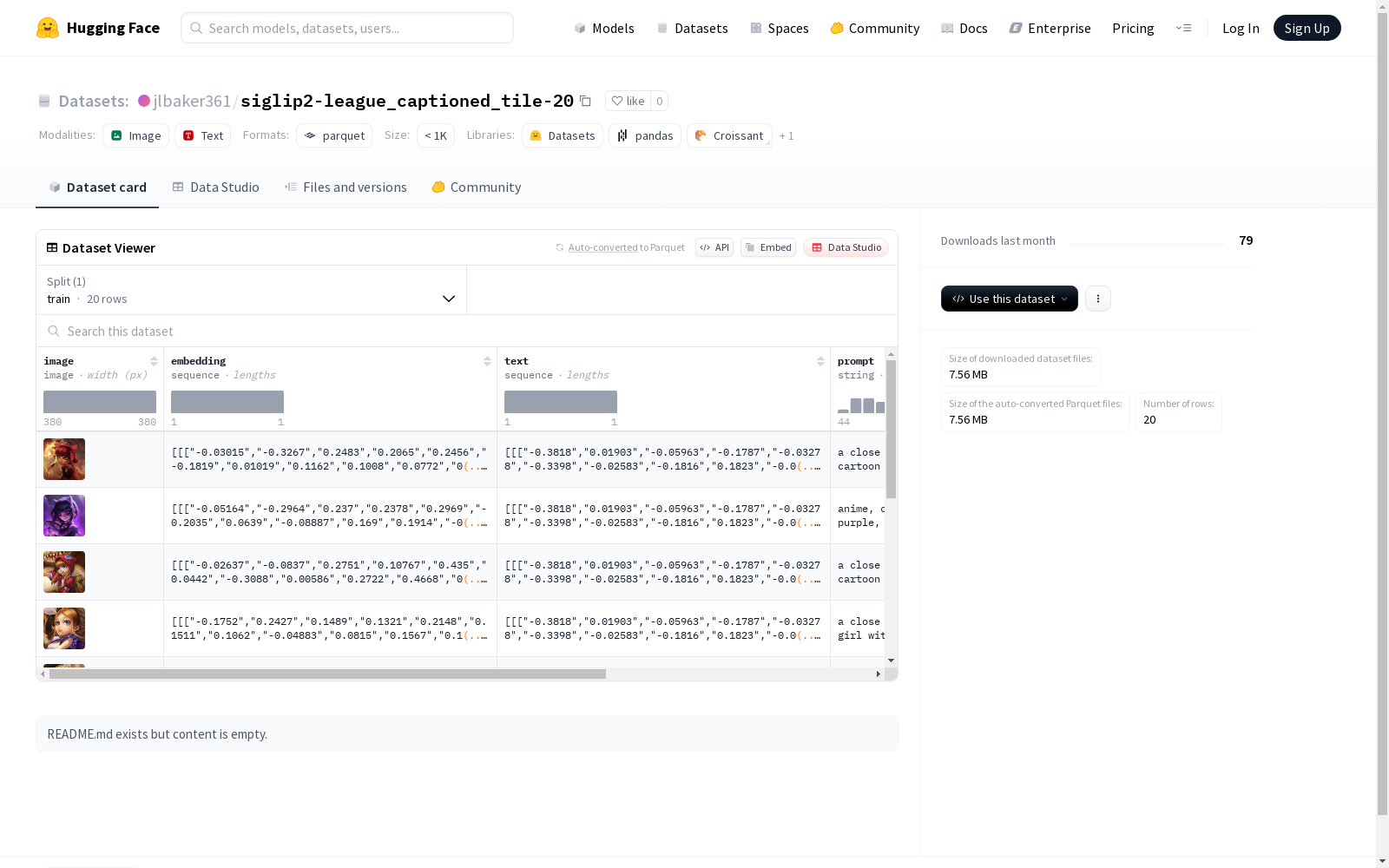Sort the text column using its arrows

click(x=820, y=361)
